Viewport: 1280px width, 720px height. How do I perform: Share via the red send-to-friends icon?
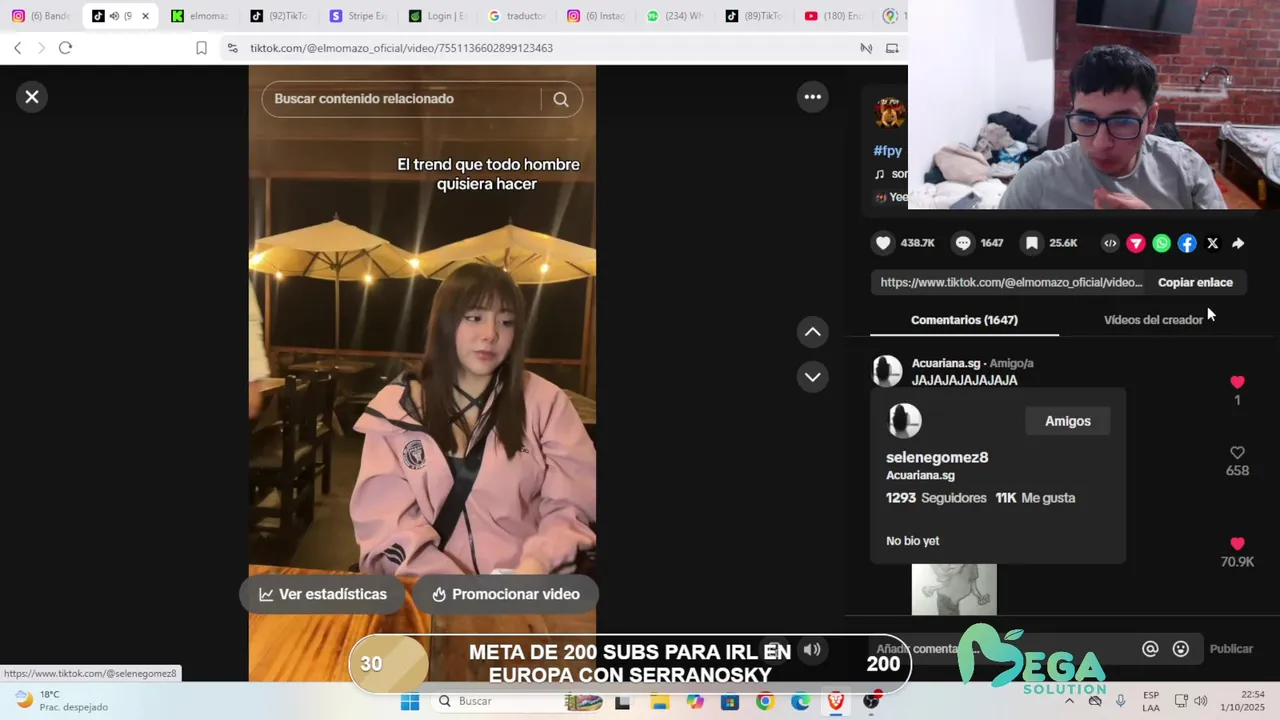[1136, 243]
